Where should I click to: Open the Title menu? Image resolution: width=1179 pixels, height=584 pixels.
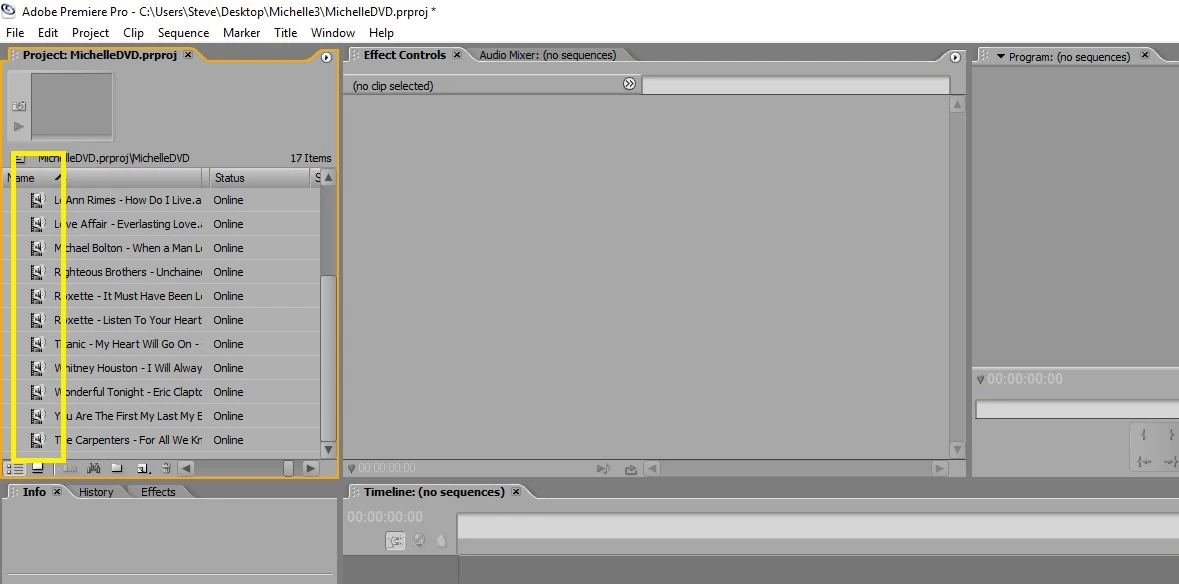click(286, 32)
